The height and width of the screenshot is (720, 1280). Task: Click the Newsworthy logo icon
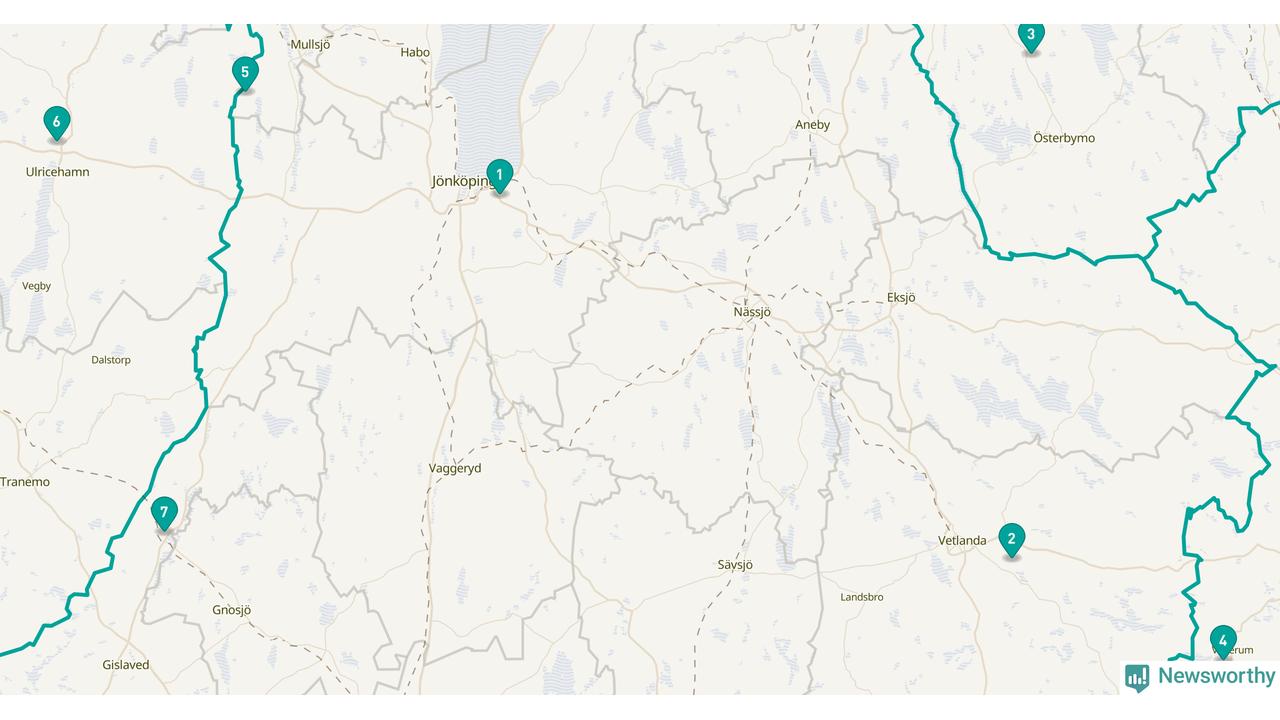pyautogui.click(x=1137, y=678)
